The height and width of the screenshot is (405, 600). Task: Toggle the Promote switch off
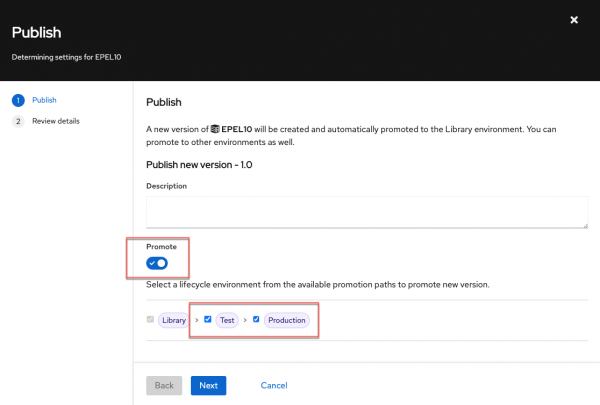(x=157, y=263)
